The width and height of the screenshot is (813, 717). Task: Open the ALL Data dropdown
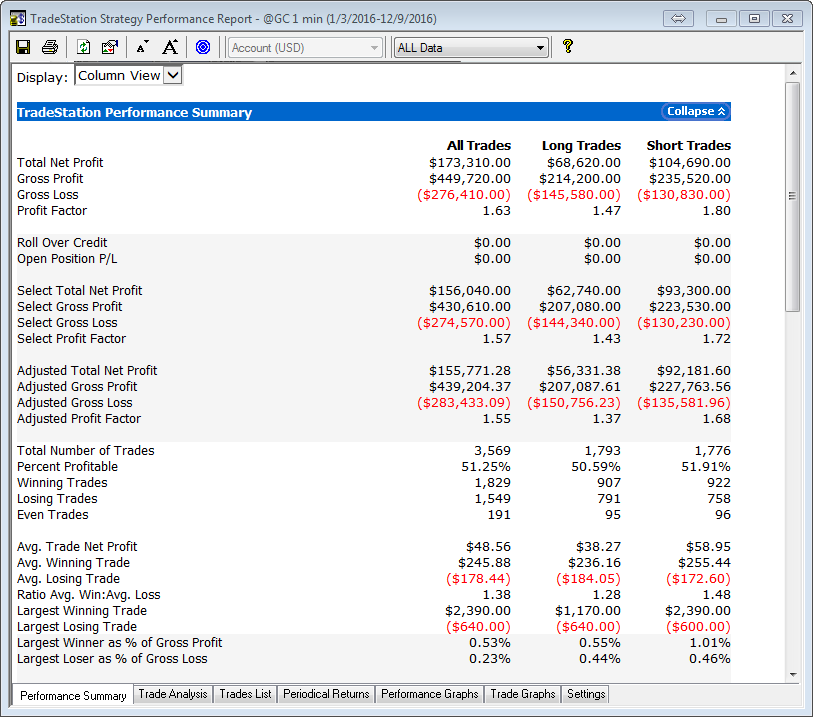coord(540,48)
